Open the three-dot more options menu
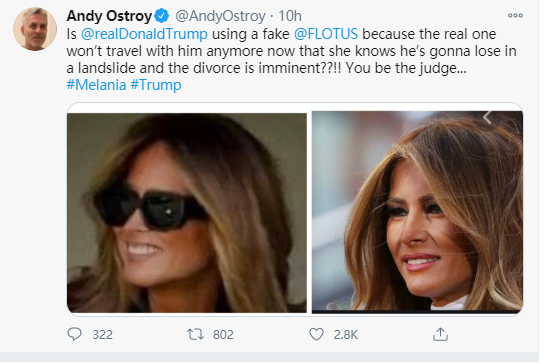The width and height of the screenshot is (543, 363). (x=515, y=15)
